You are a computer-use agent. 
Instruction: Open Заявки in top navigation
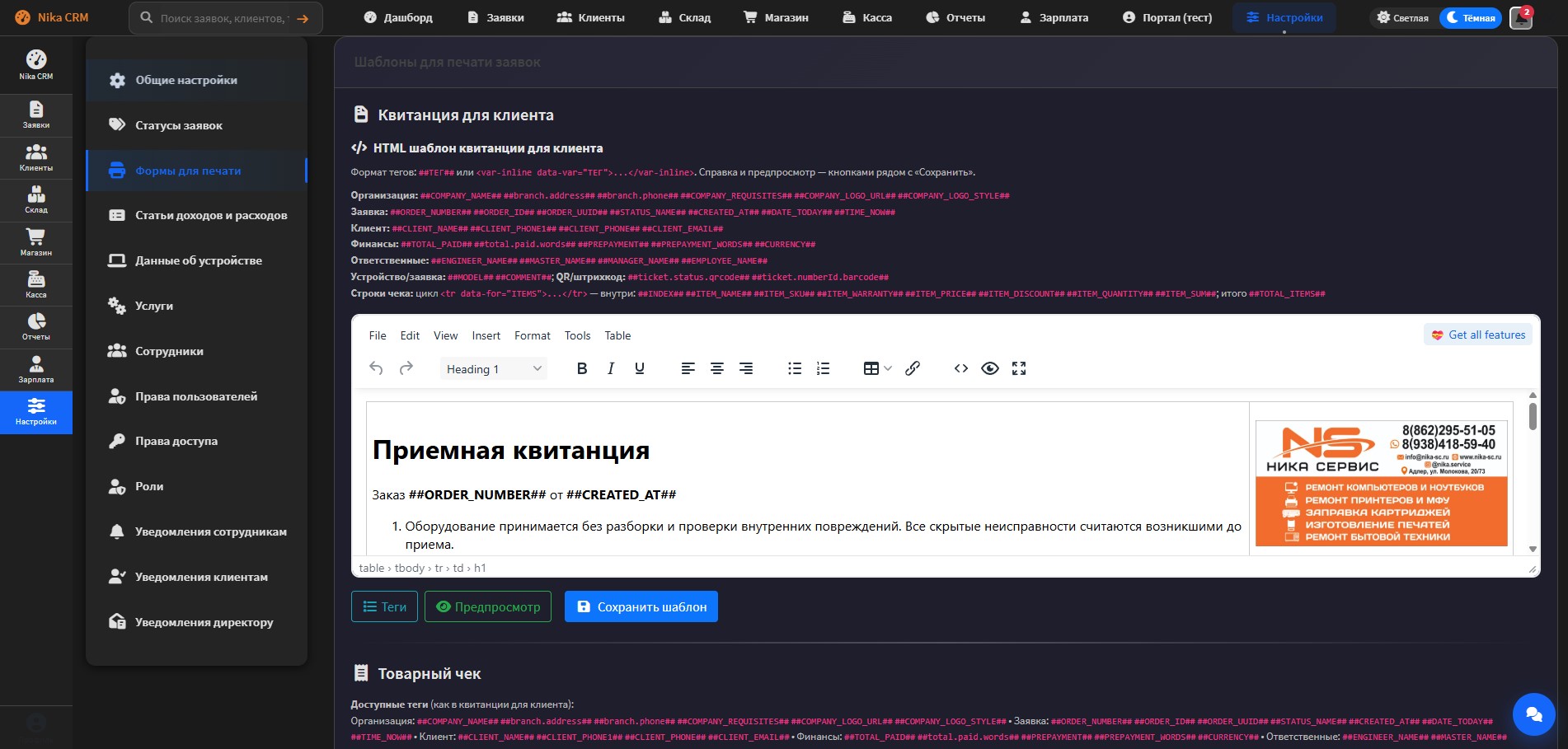tap(495, 17)
